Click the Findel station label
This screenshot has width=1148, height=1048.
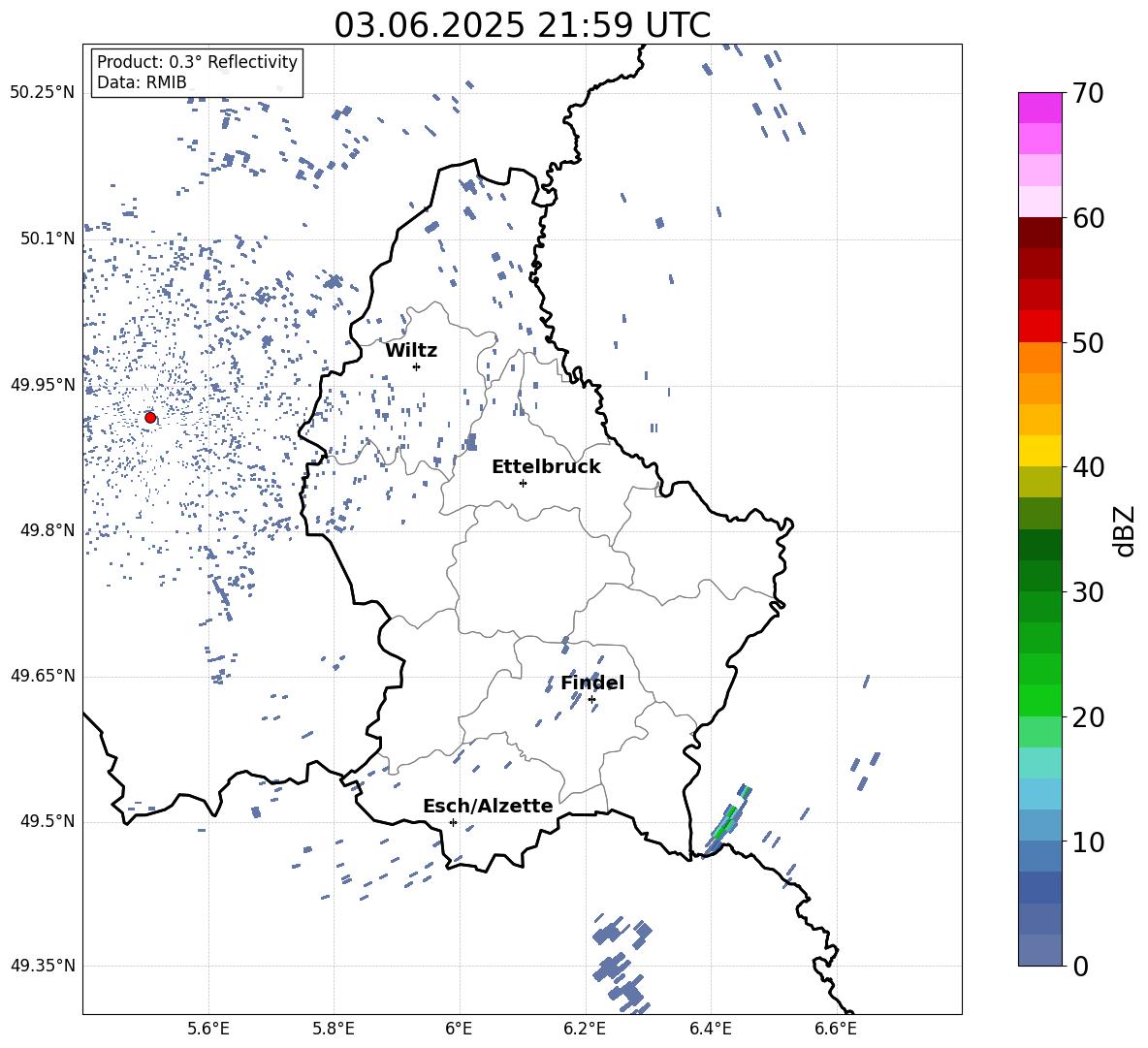[x=592, y=683]
